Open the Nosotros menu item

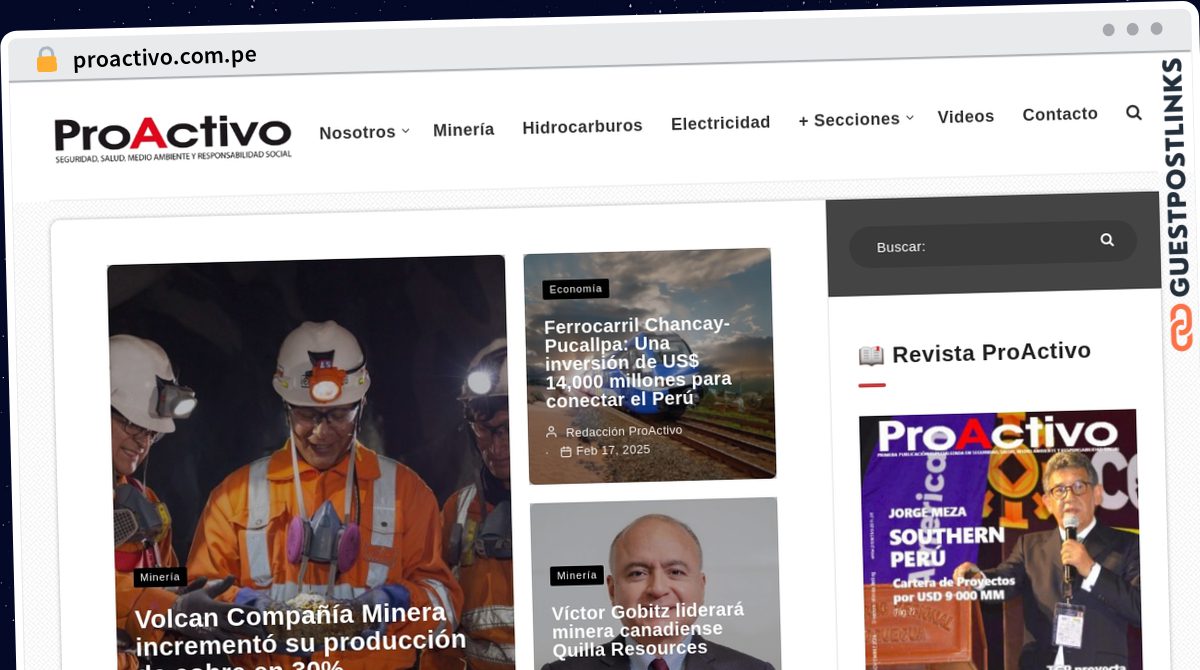click(x=357, y=132)
